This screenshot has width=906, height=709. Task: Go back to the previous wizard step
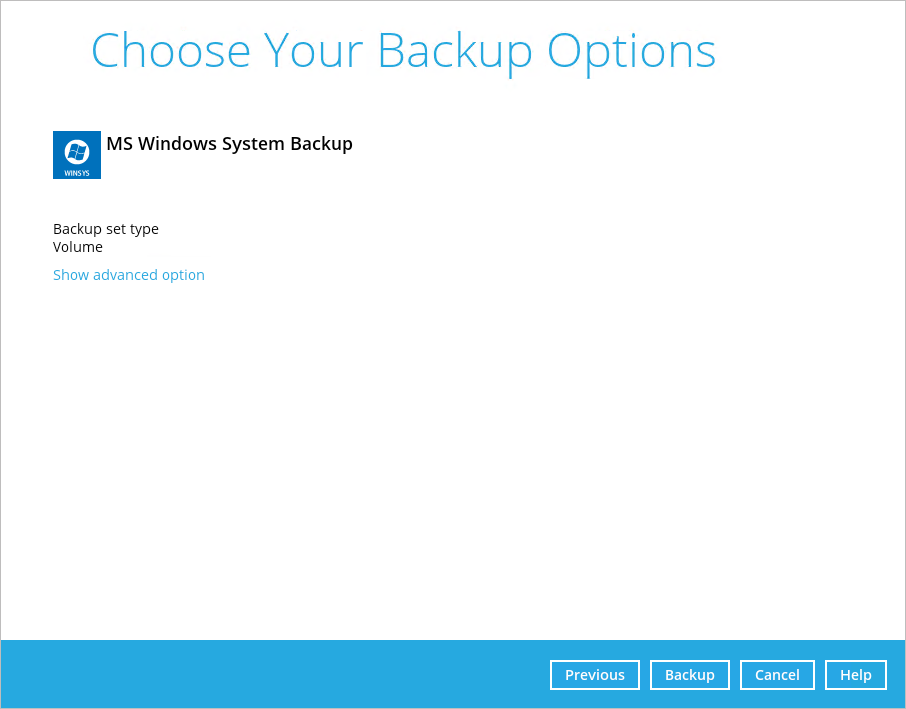594,674
